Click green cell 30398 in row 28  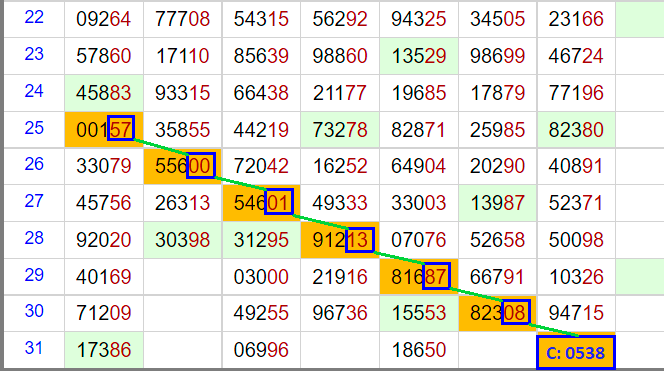[x=183, y=240]
